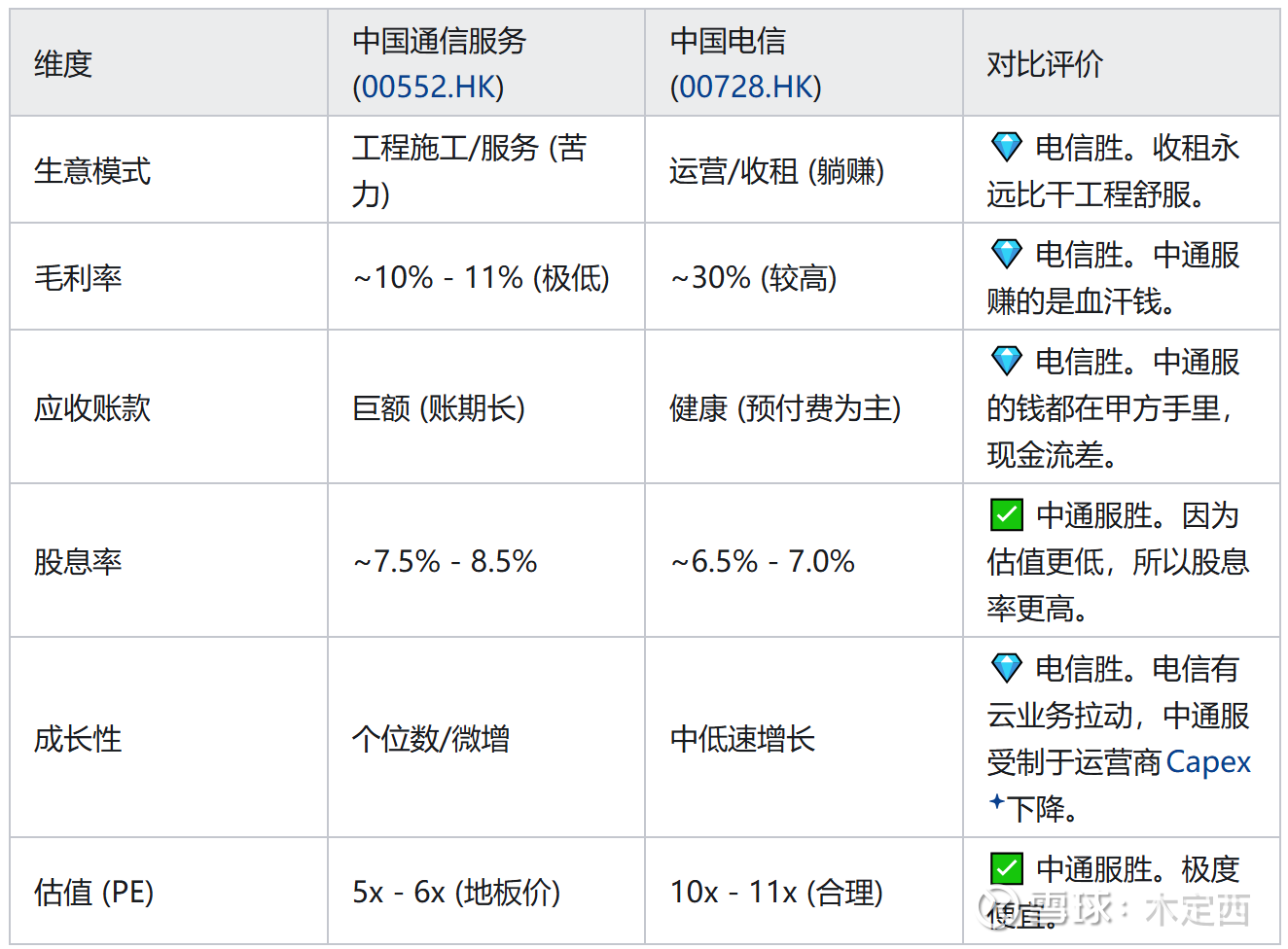This screenshot has height=949, width=1288.
Task: Click the blue sparkle icon before 下降
Action: pos(996,802)
